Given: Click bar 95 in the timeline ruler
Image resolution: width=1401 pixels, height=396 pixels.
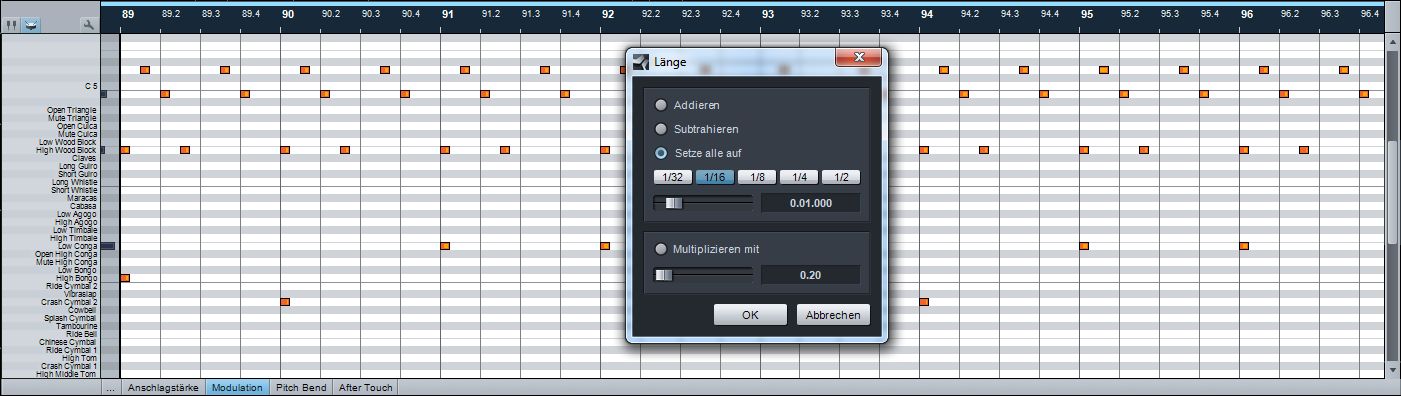Looking at the screenshot, I should coord(1087,15).
